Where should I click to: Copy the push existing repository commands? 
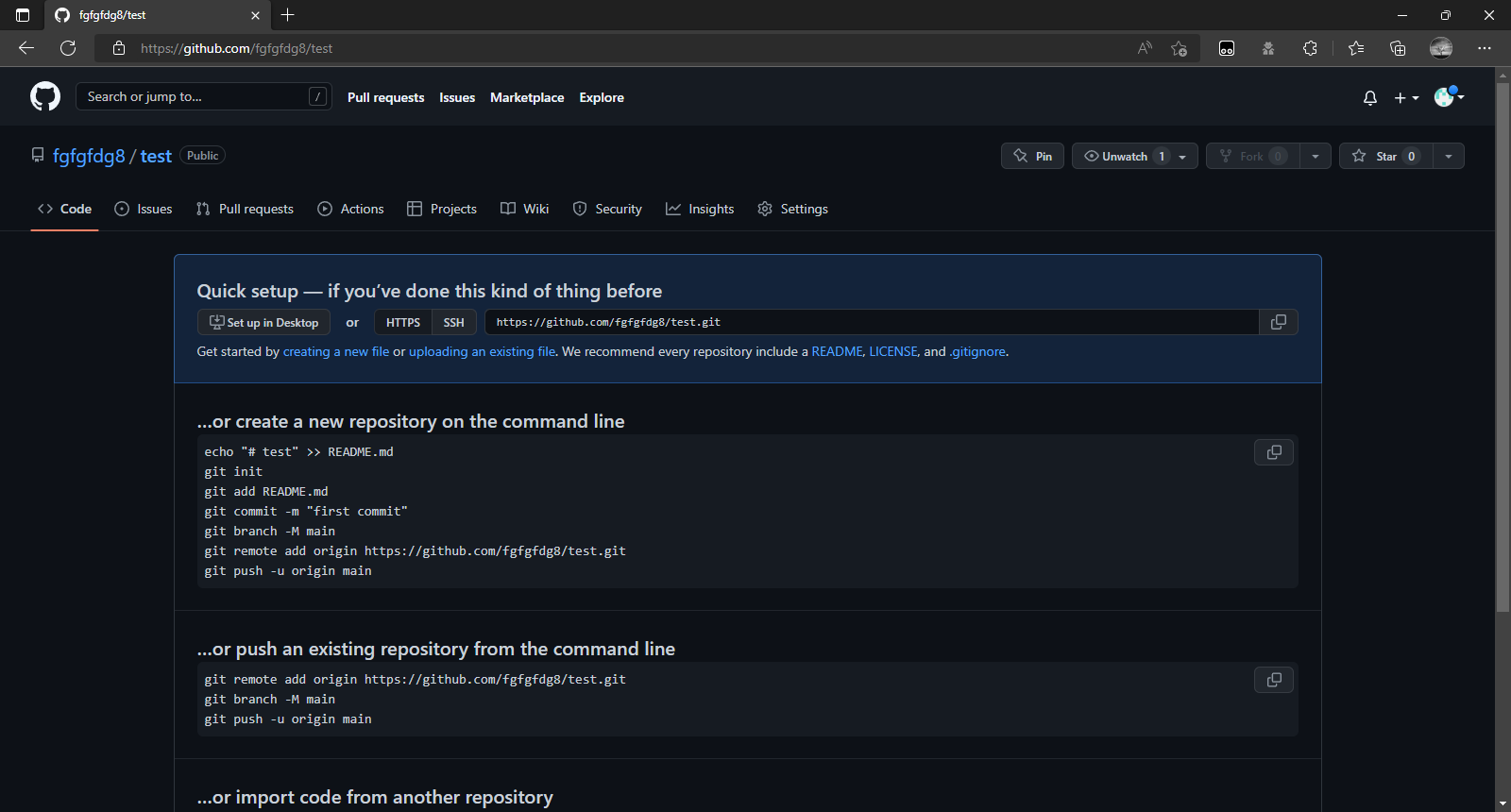coord(1274,680)
